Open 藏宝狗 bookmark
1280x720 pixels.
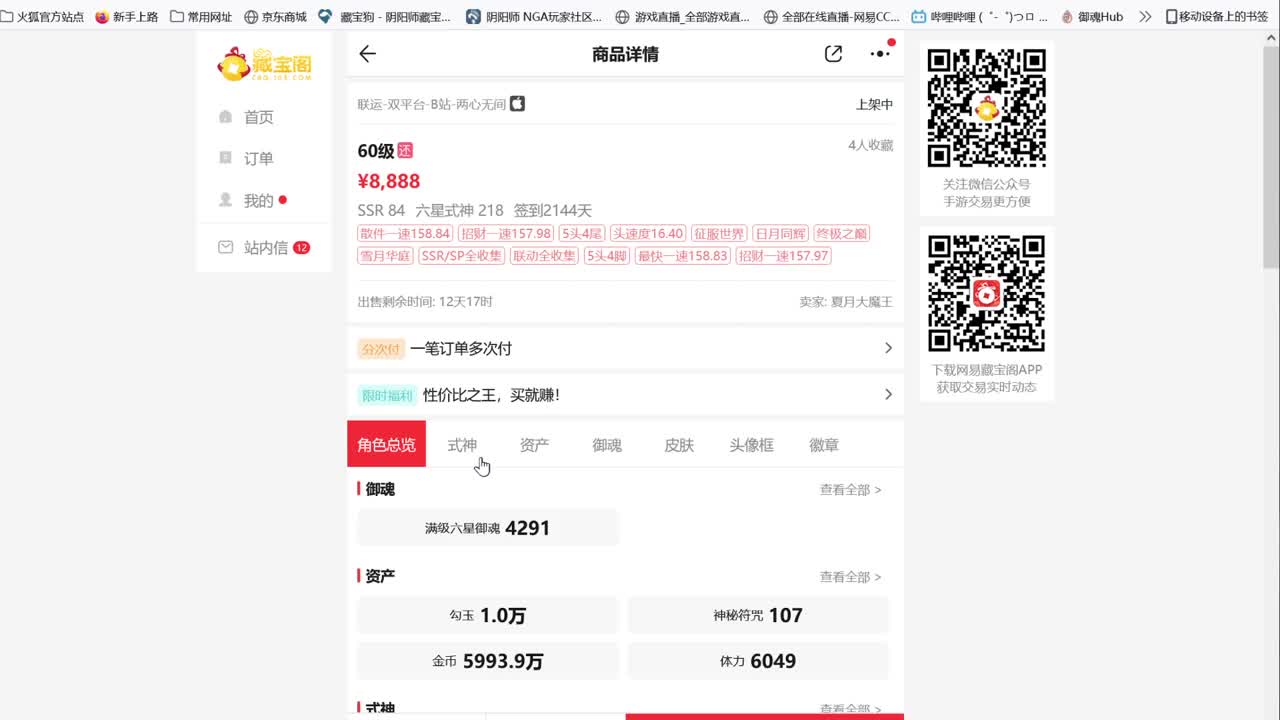pos(385,16)
